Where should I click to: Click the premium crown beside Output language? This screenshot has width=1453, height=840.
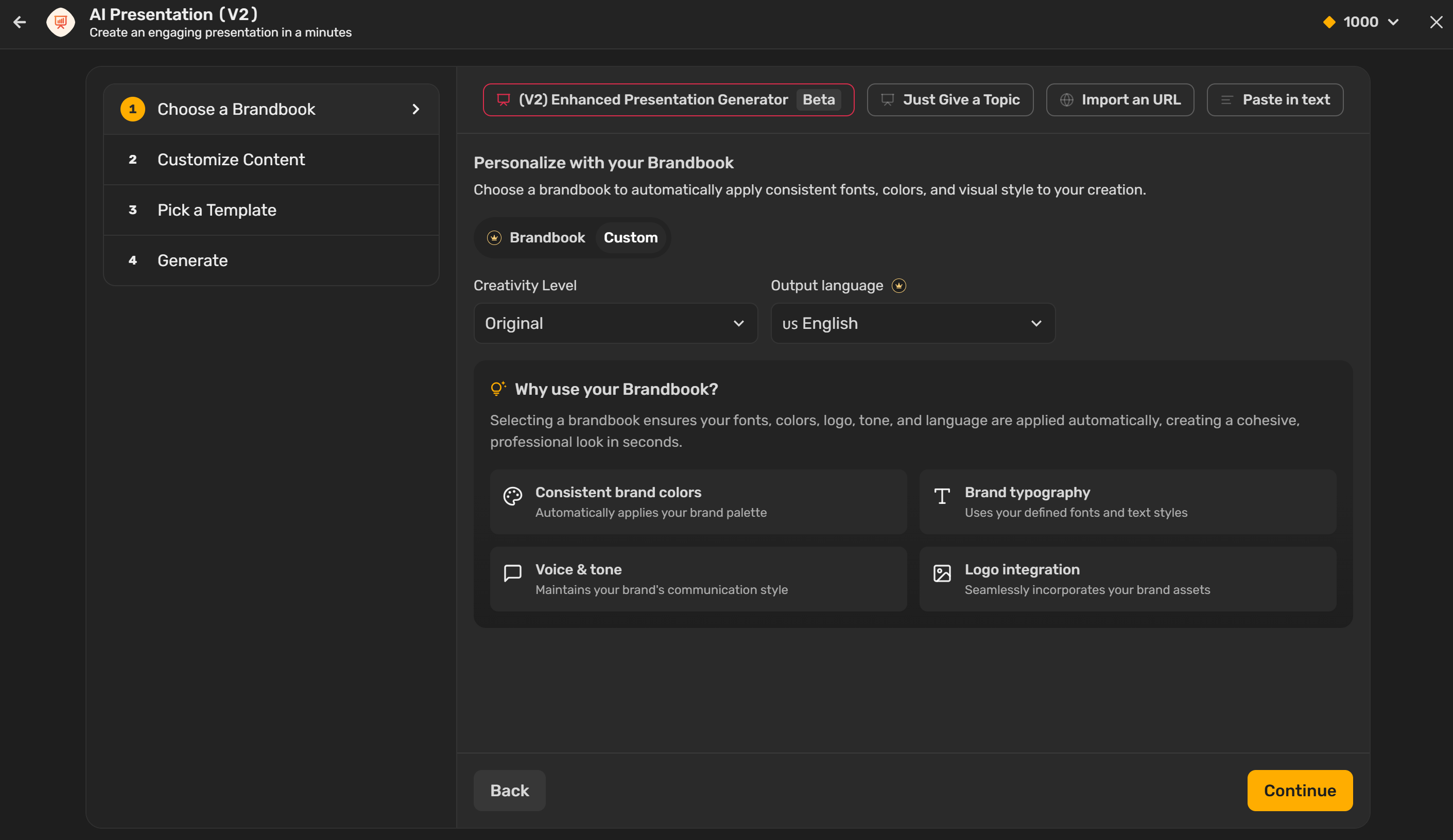point(898,285)
